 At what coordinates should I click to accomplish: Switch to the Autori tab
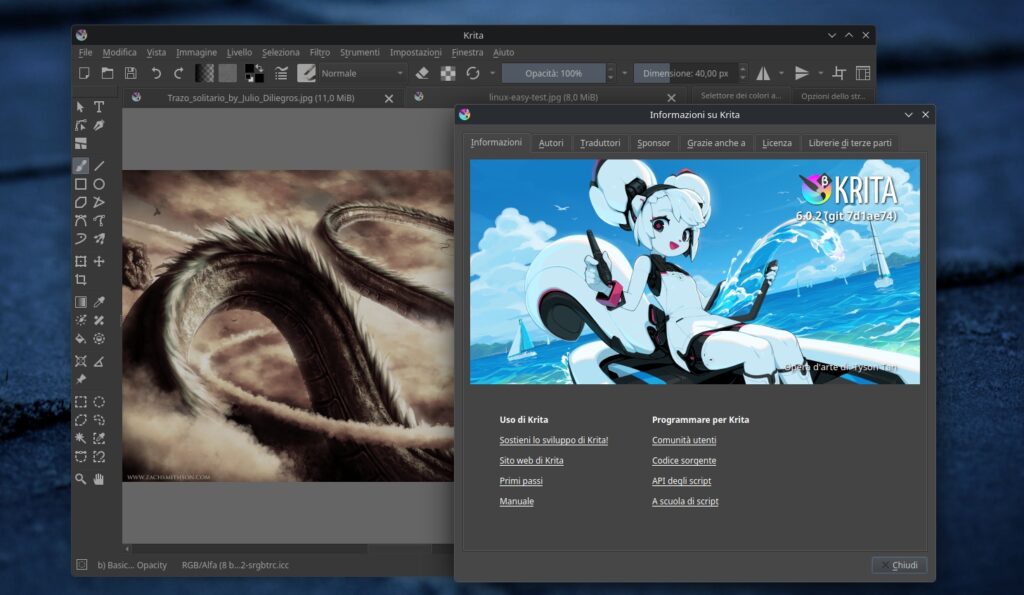(551, 143)
